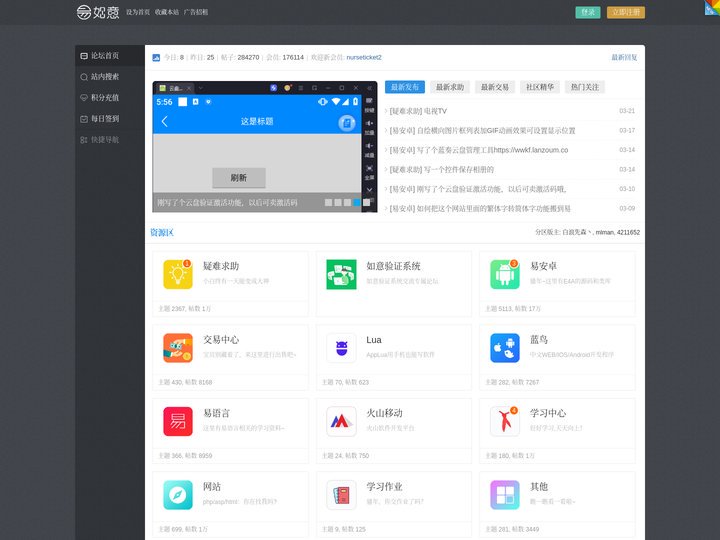Open 易语言 forum title
Viewport: 720px width, 540px height.
point(216,413)
